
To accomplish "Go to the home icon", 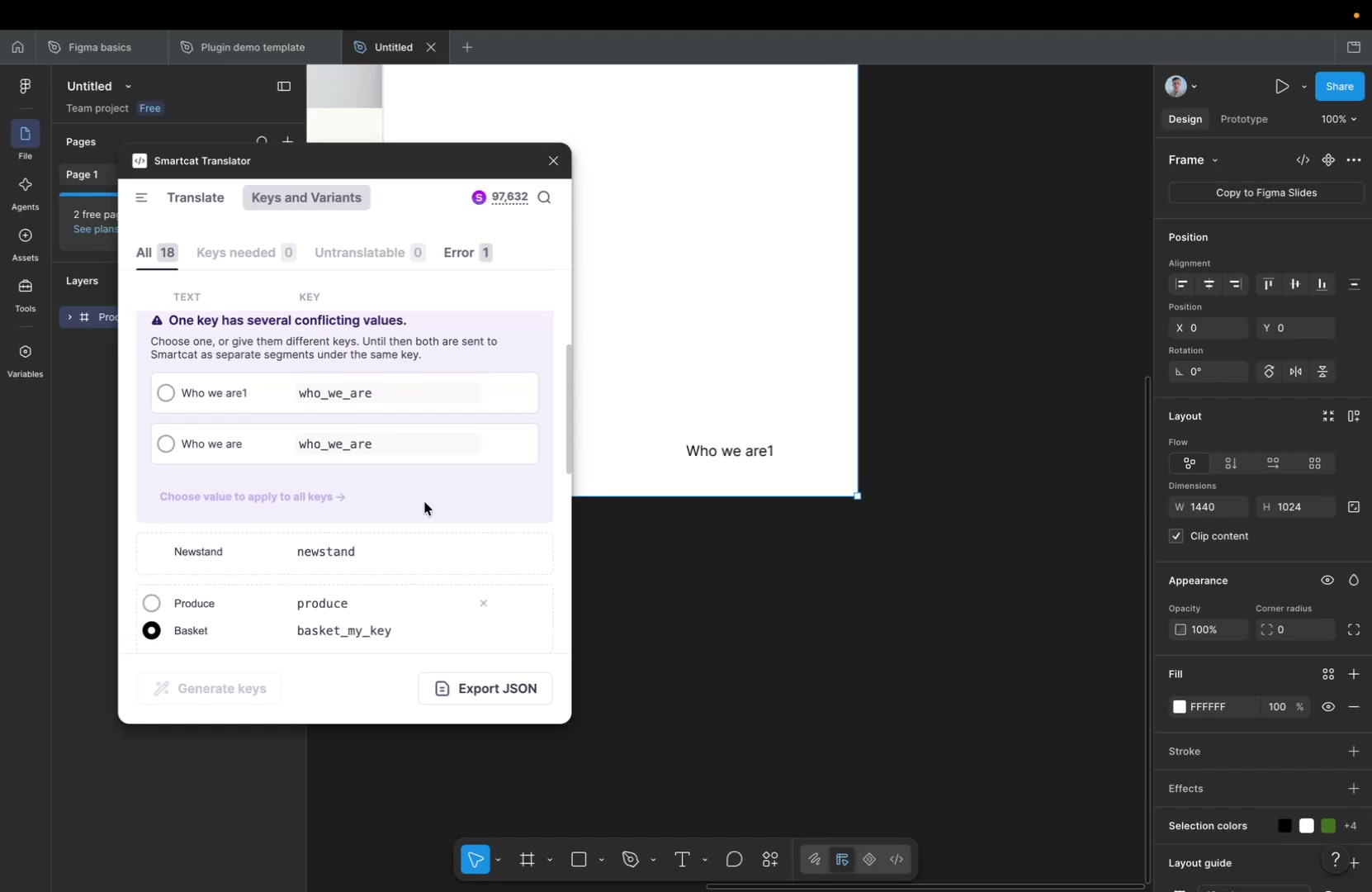I will click(x=17, y=47).
